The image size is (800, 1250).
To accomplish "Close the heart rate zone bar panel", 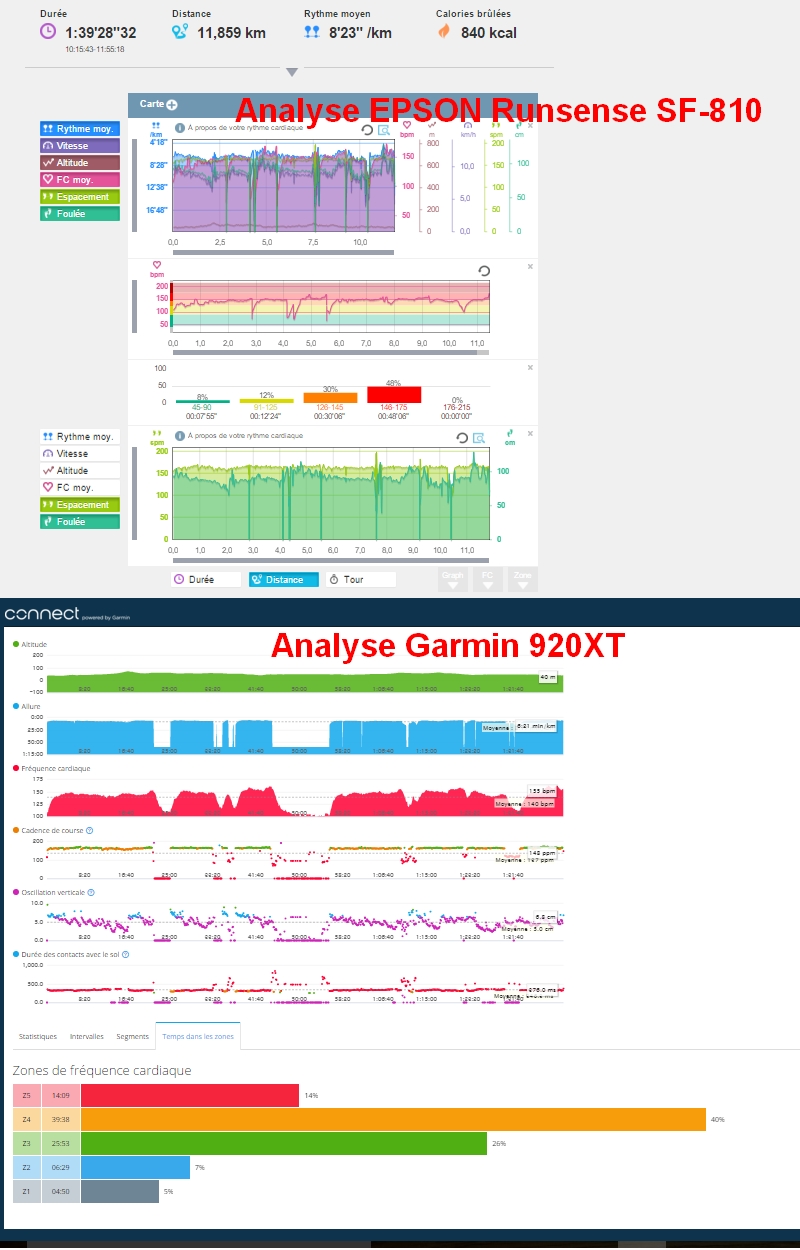I will pos(530,368).
